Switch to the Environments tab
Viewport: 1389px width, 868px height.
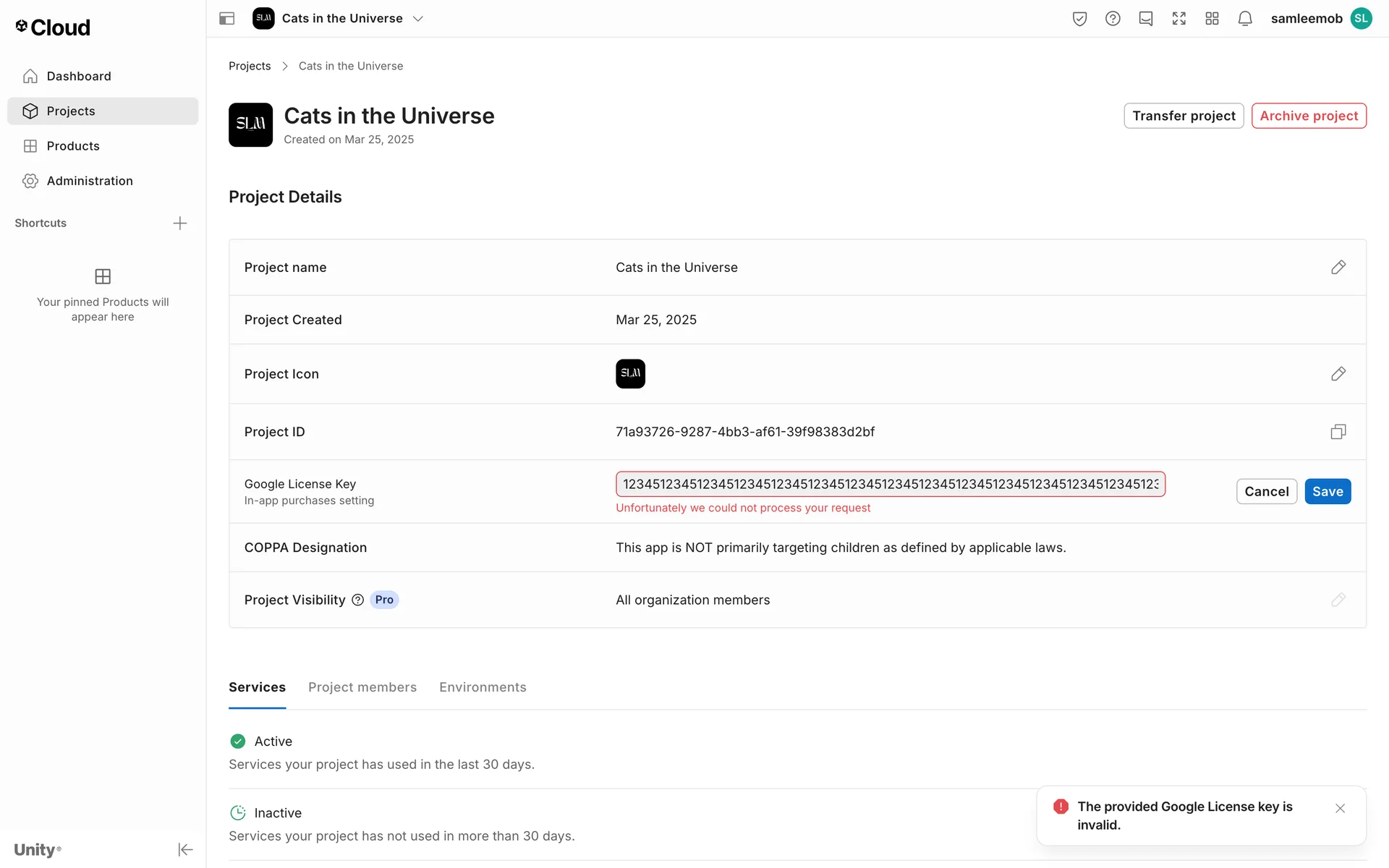coord(483,687)
